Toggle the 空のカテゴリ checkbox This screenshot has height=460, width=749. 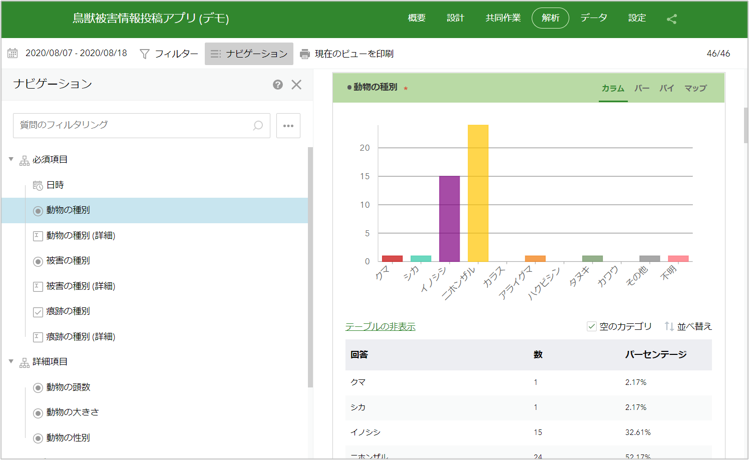591,327
